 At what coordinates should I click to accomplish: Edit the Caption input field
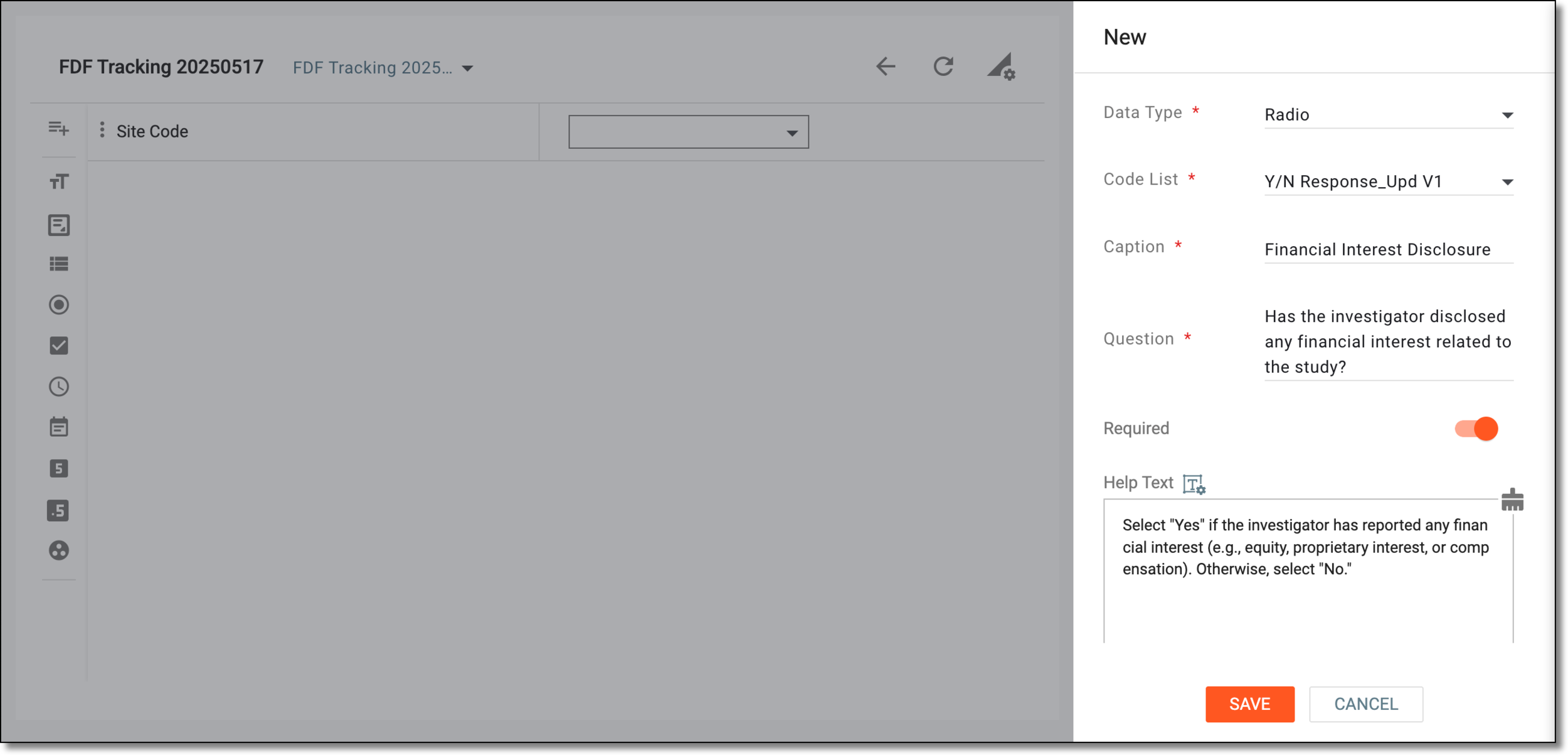(x=1389, y=250)
